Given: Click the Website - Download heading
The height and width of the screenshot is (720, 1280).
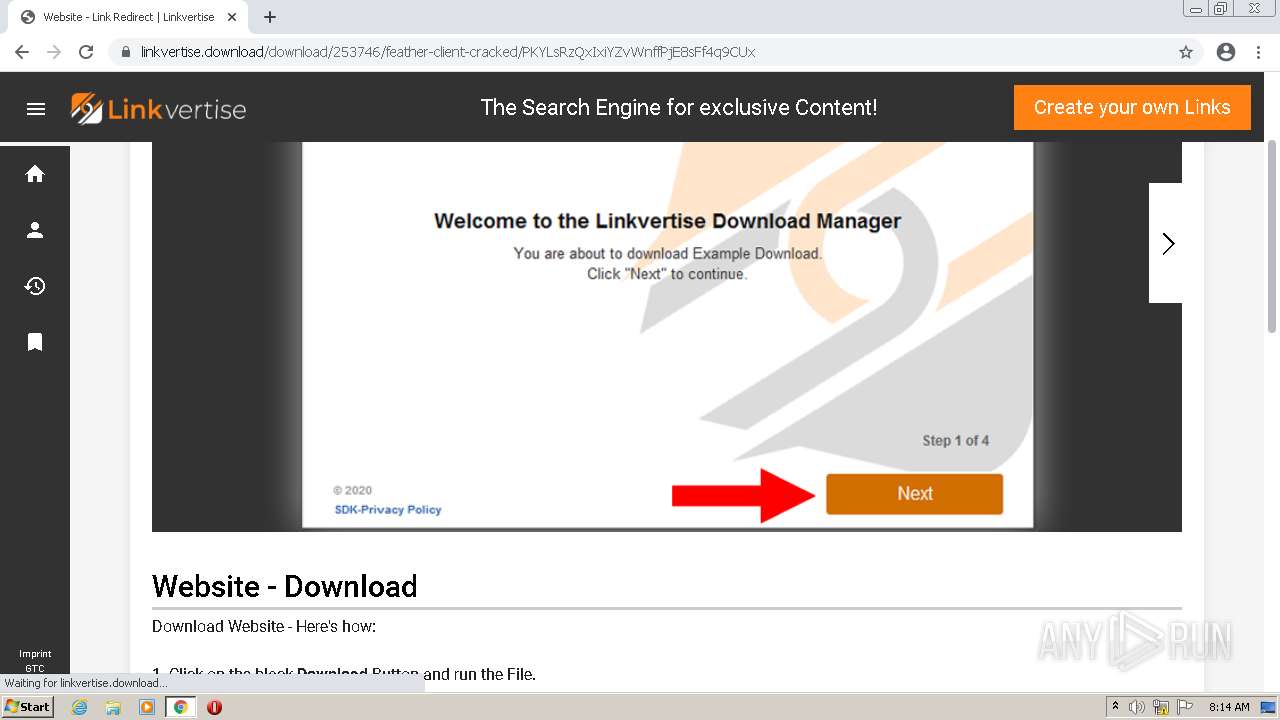Looking at the screenshot, I should click(x=284, y=586).
